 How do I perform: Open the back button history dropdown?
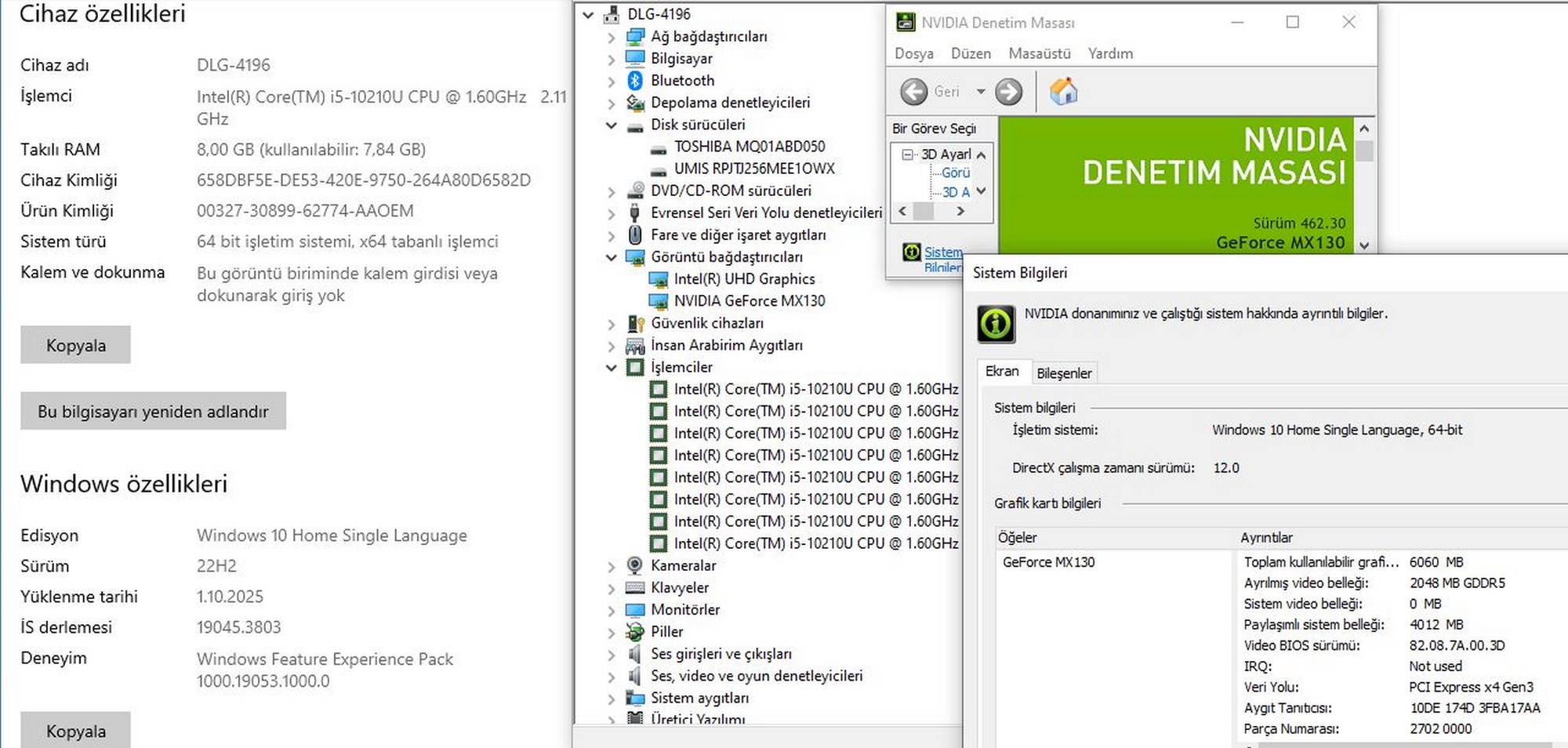pyautogui.click(x=980, y=92)
